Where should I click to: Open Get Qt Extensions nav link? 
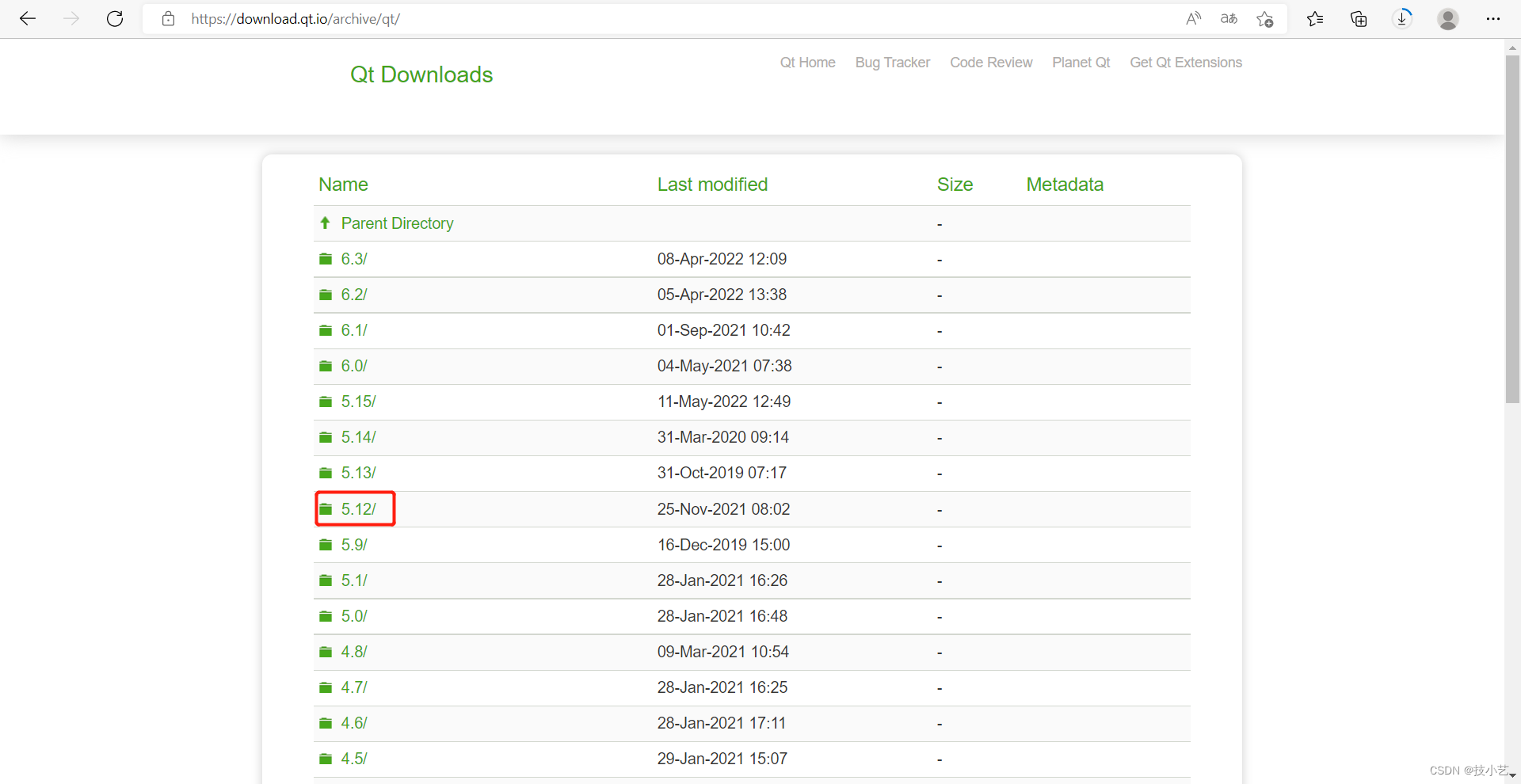[1186, 63]
